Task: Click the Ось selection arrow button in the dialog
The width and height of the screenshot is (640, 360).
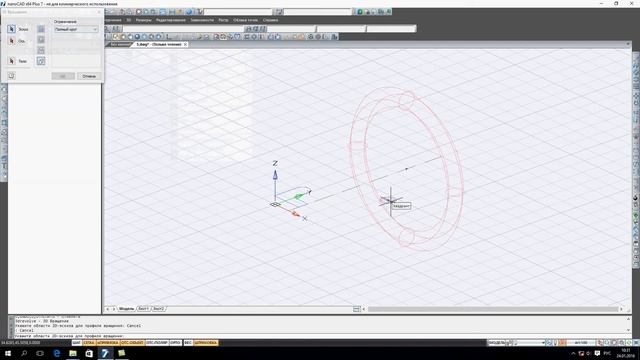Action: point(11,41)
